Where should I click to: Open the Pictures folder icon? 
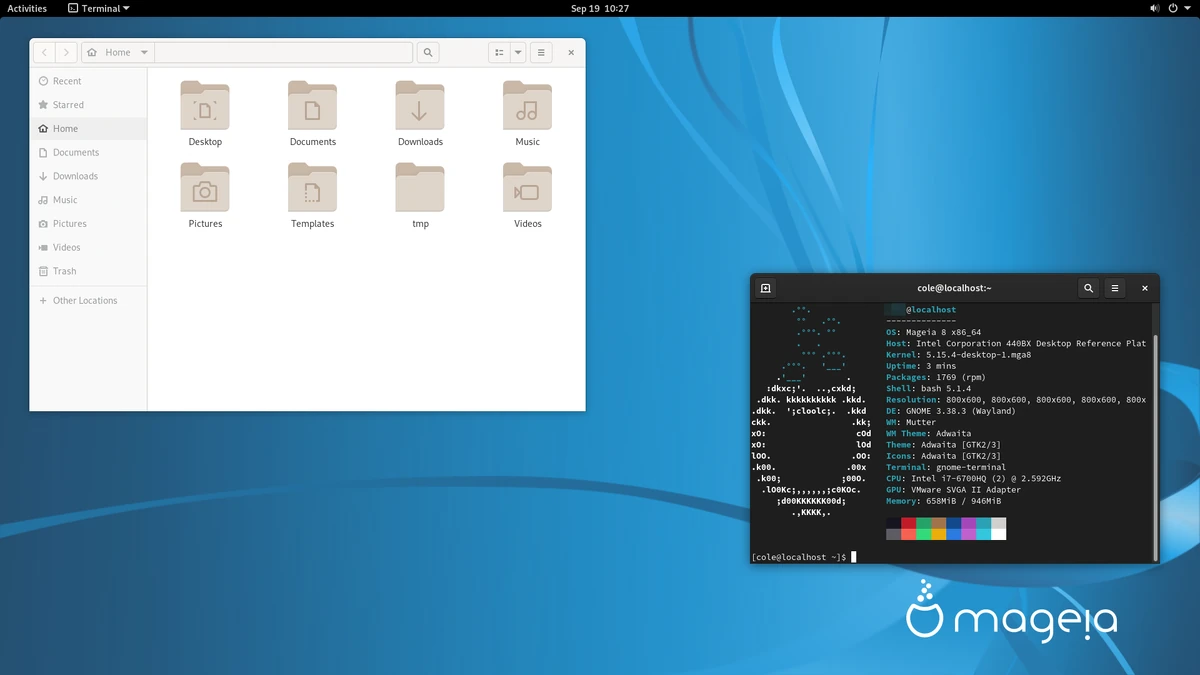point(205,188)
